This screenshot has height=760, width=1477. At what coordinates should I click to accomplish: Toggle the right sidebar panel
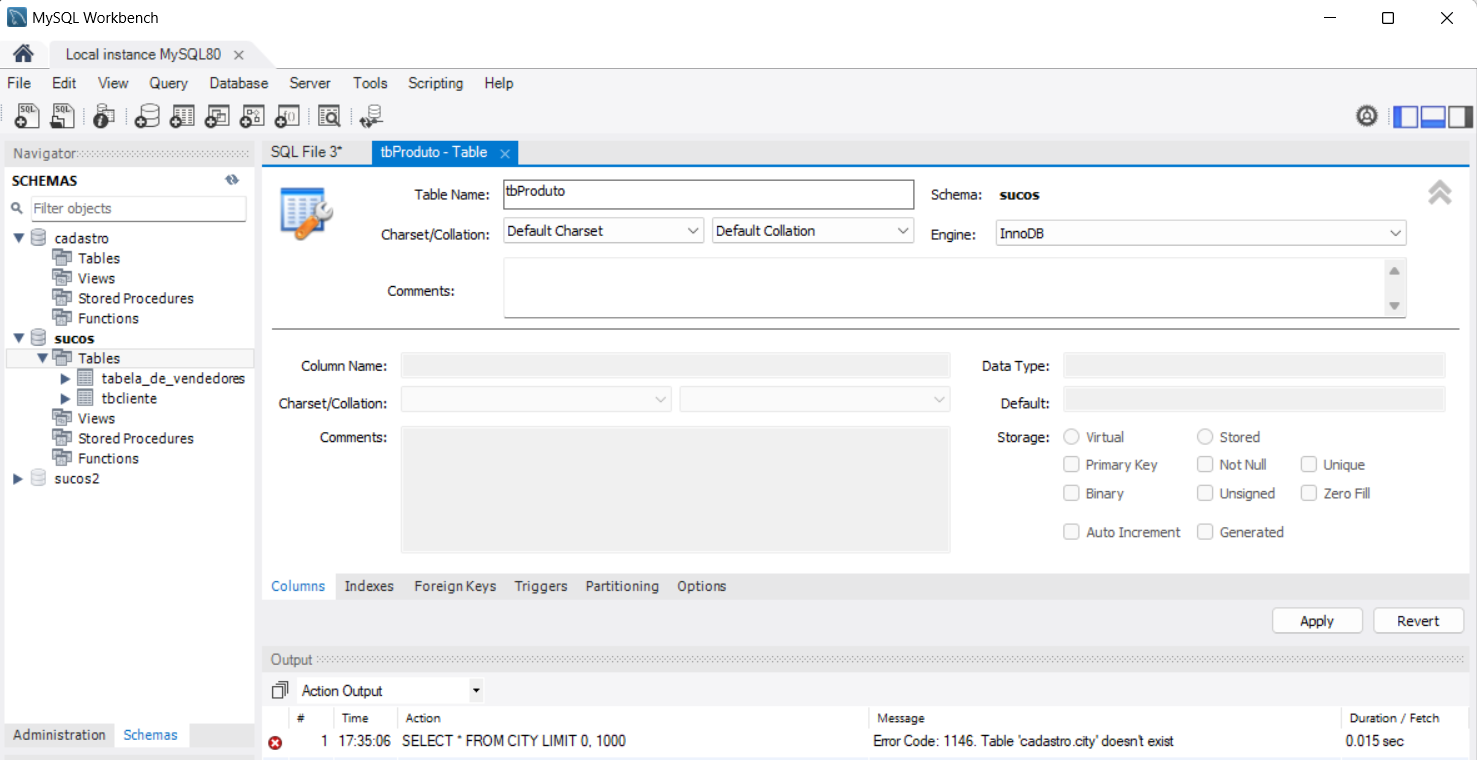(x=1460, y=116)
